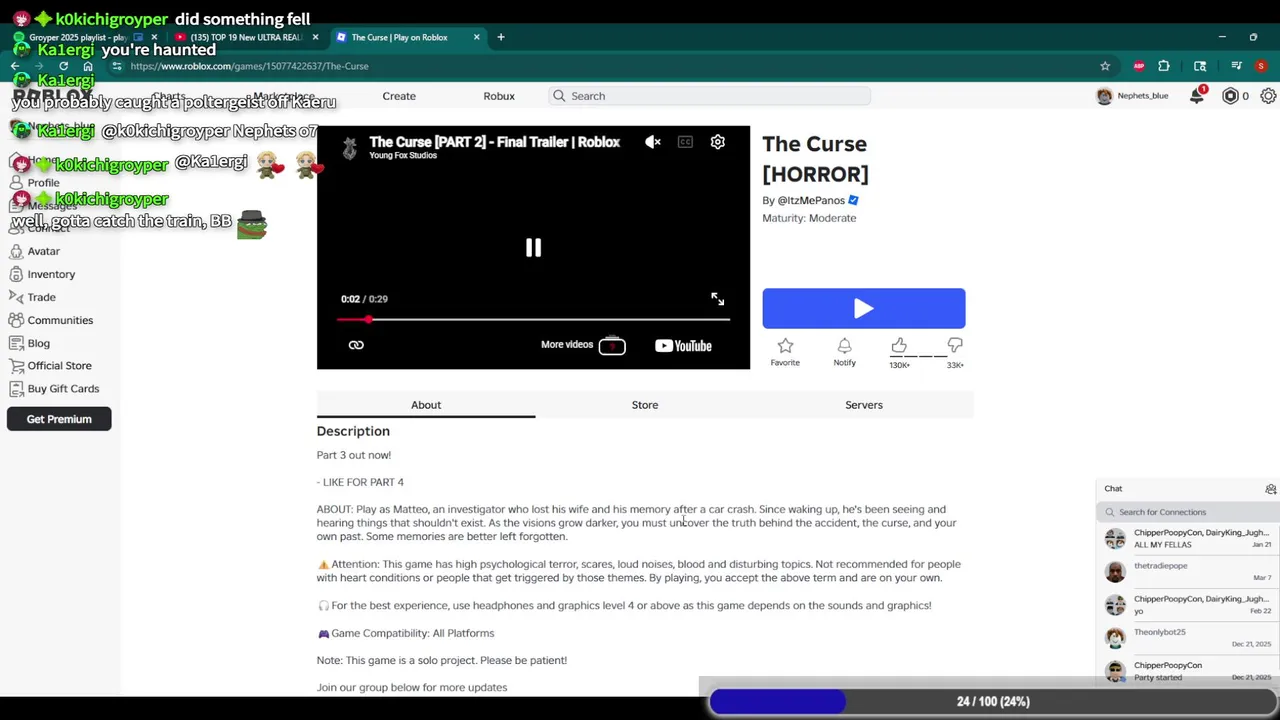Viewport: 1280px width, 720px height.
Task: Click Search for Connections field
Action: pos(1187,512)
